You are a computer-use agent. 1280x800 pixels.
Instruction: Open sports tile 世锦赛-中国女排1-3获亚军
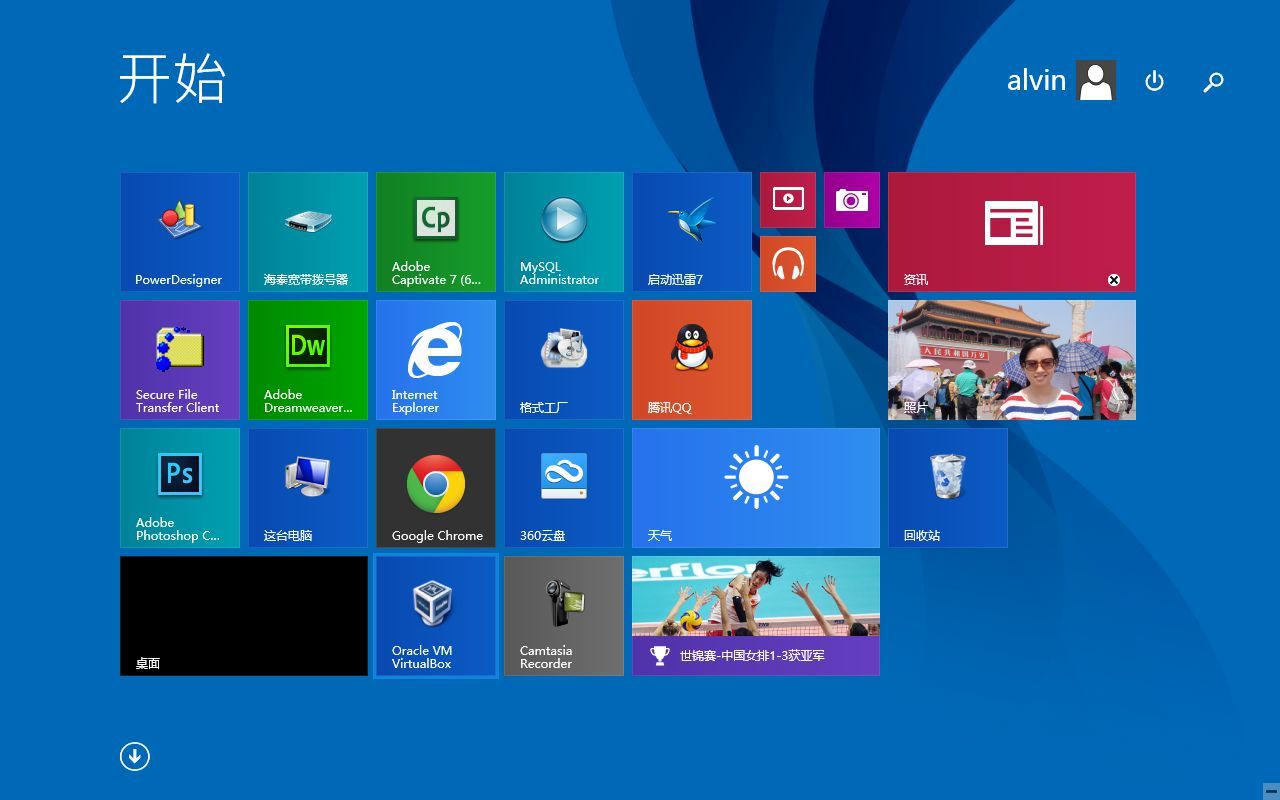point(756,616)
